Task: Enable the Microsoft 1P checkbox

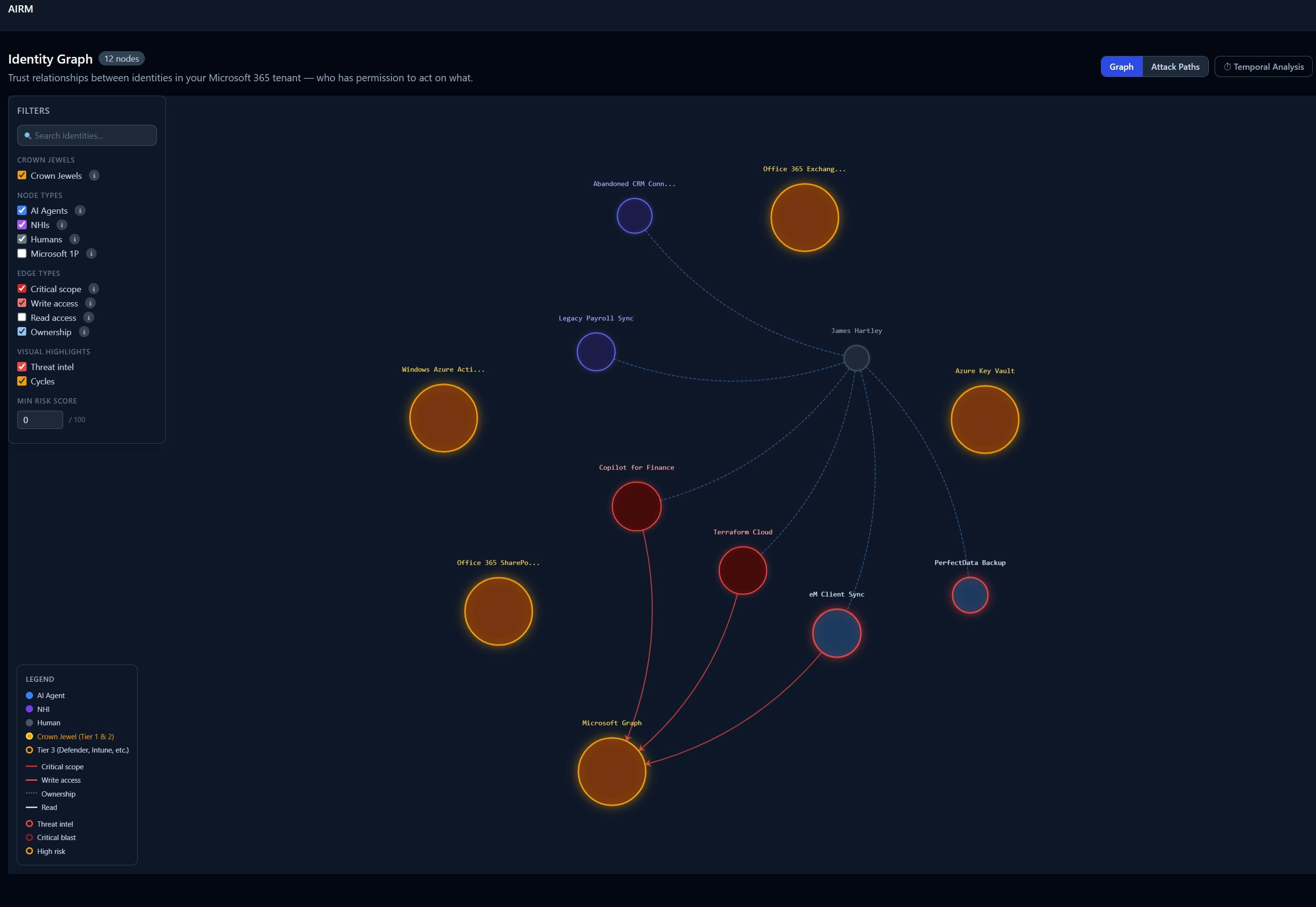Action: [22, 253]
